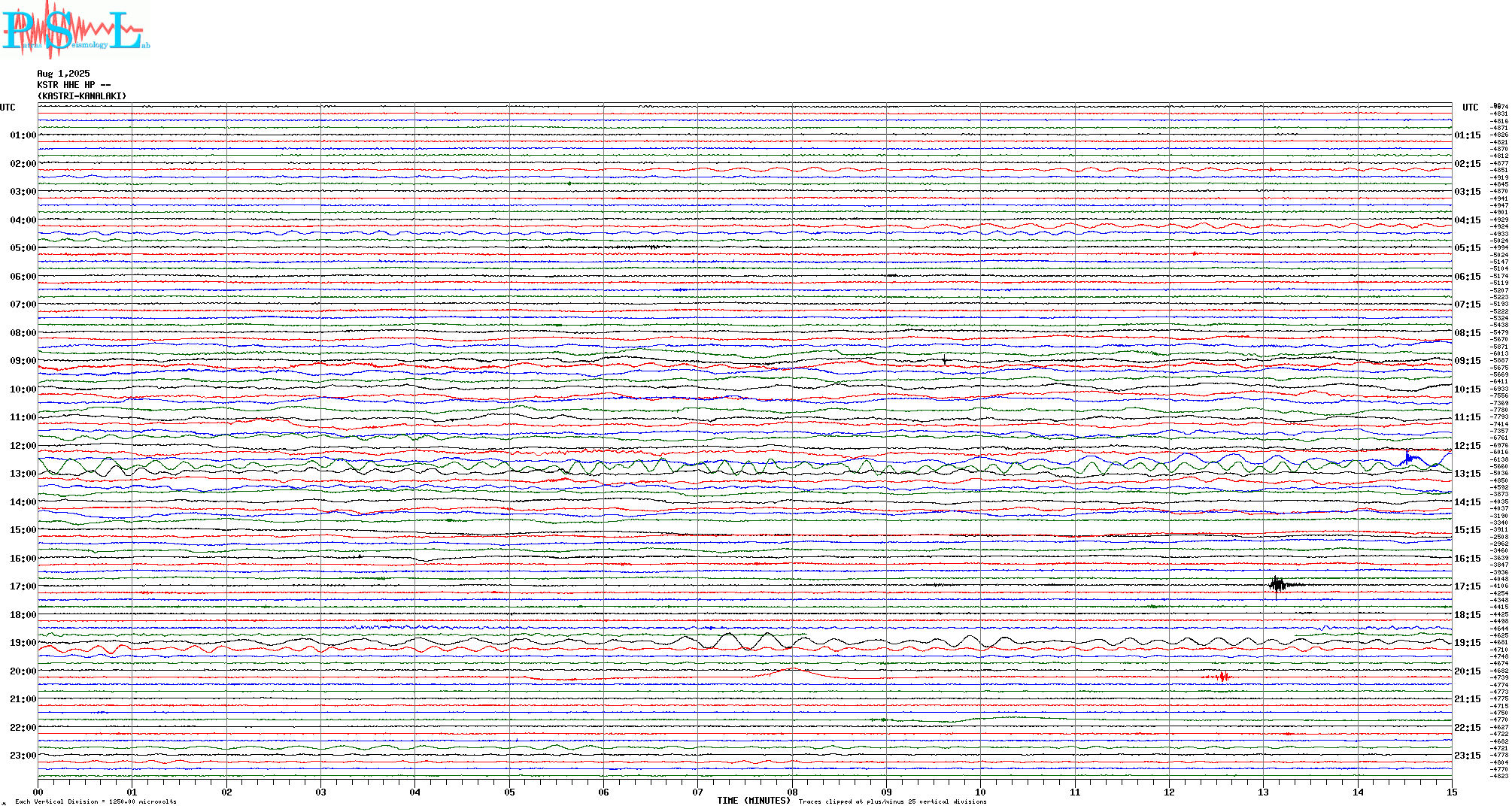Screen dimensions: 1512x812
Task: Click the "18:00" hour label
Action: 23,615
